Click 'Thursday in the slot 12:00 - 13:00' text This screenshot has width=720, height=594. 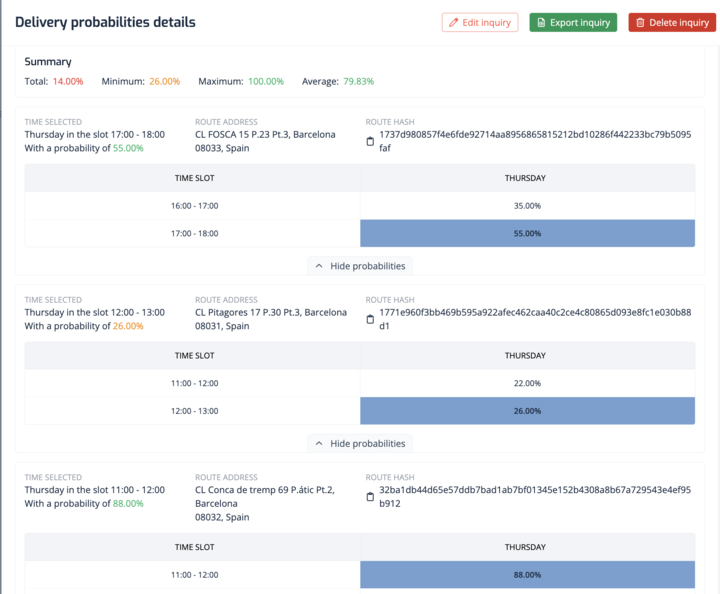click(95, 312)
